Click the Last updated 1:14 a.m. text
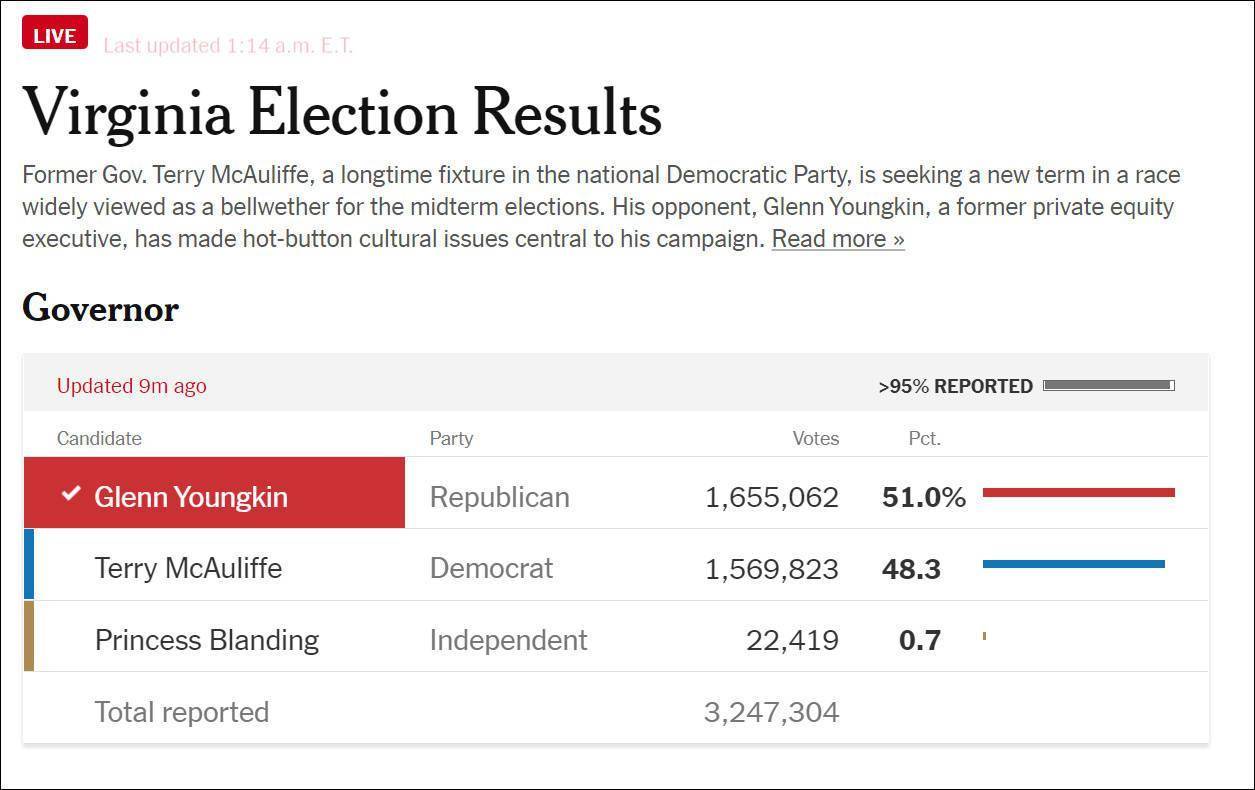1255x790 pixels. pos(228,46)
